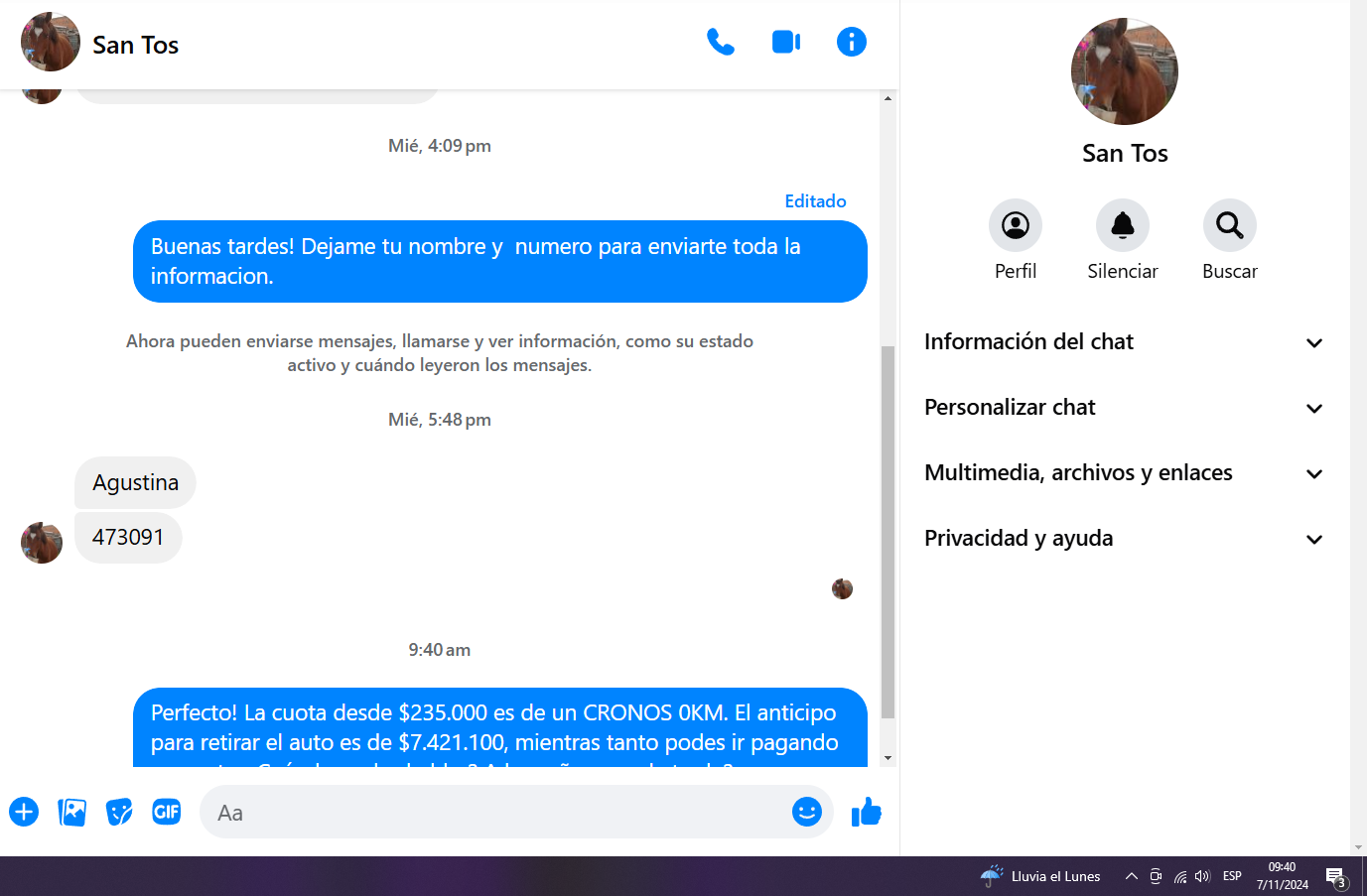Open conversation information panel icon

[852, 42]
